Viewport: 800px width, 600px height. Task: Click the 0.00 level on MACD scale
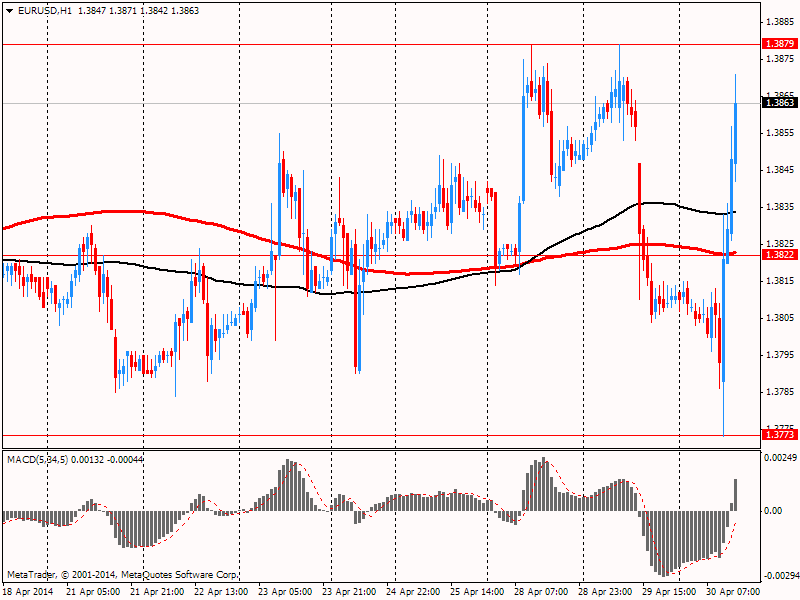click(x=773, y=510)
